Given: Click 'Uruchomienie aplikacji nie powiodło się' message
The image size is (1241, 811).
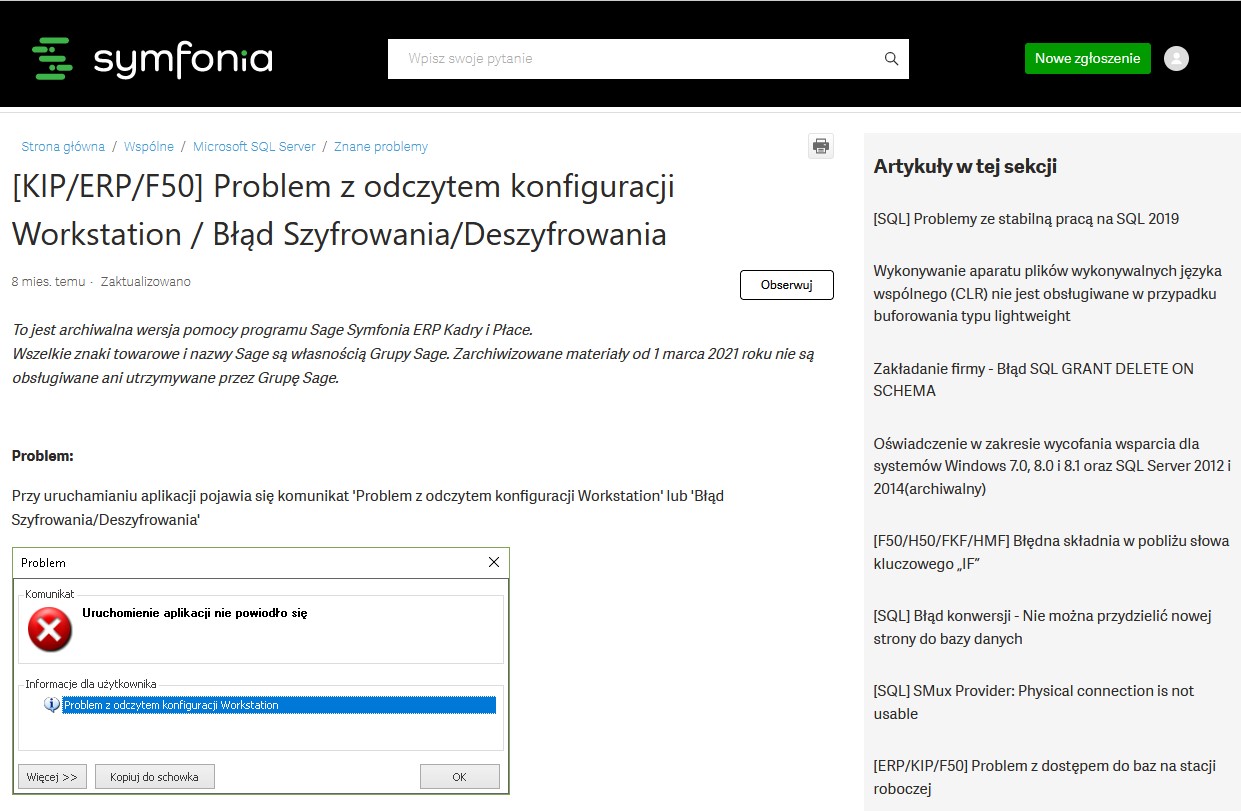Looking at the screenshot, I should coord(195,613).
